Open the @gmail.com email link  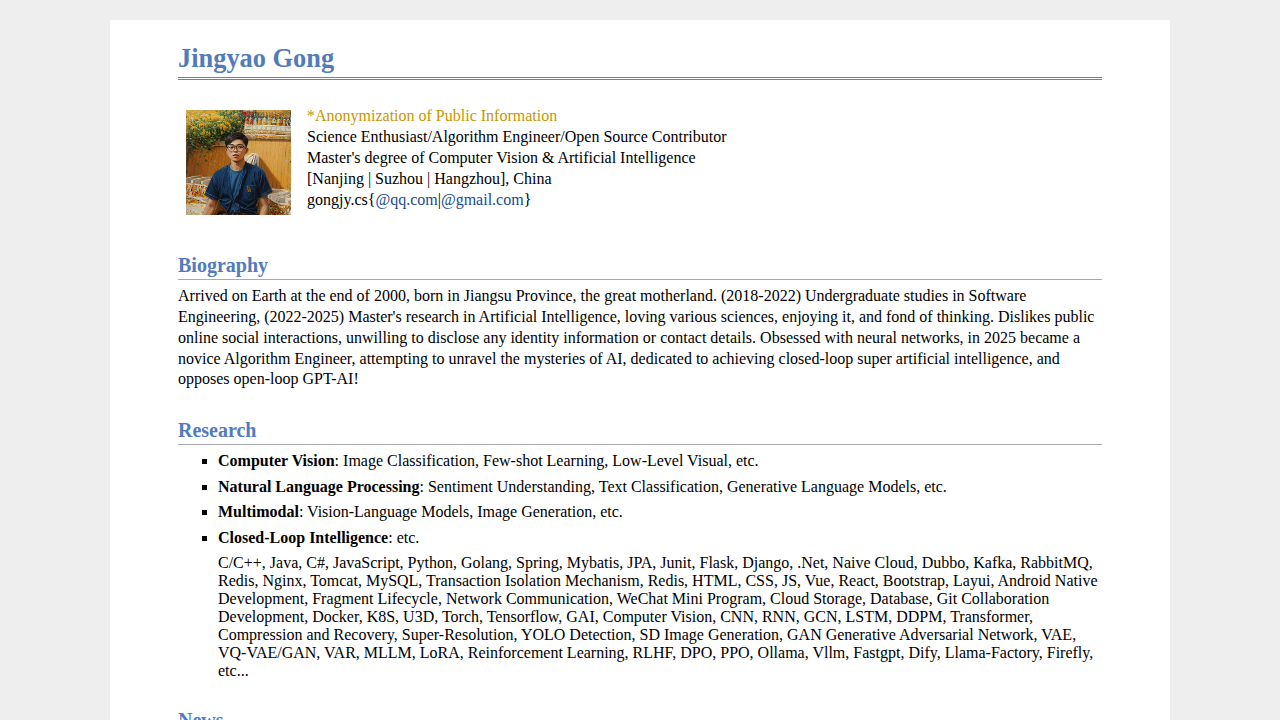click(x=482, y=200)
